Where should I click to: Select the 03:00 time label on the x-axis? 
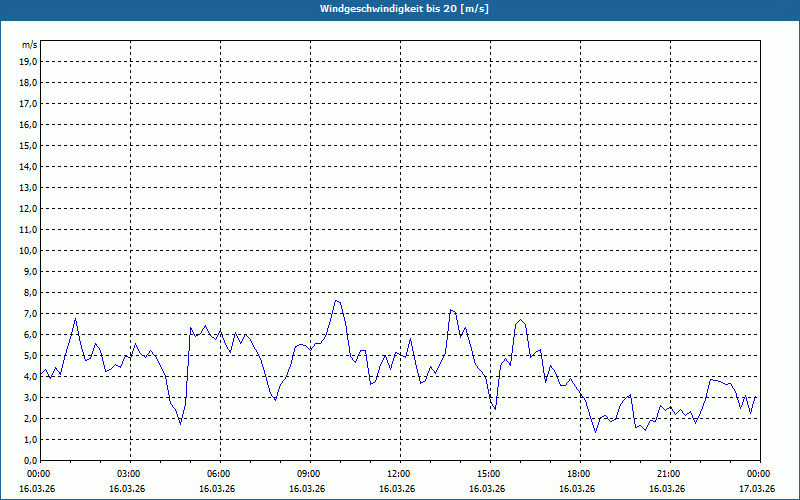[x=129, y=474]
